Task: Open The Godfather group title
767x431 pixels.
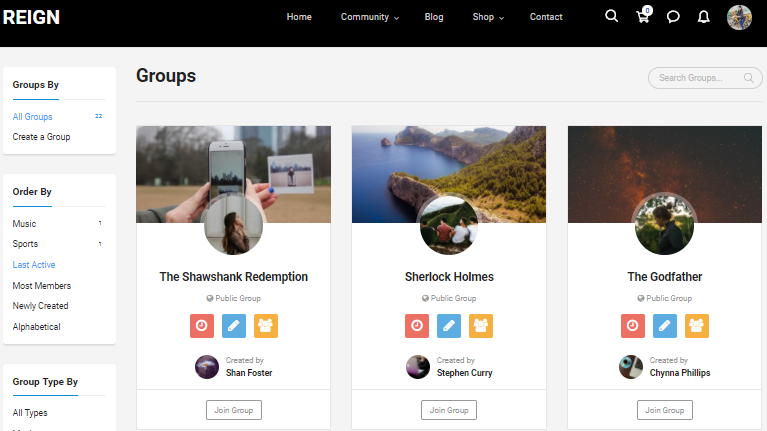Action: pyautogui.click(x=665, y=277)
